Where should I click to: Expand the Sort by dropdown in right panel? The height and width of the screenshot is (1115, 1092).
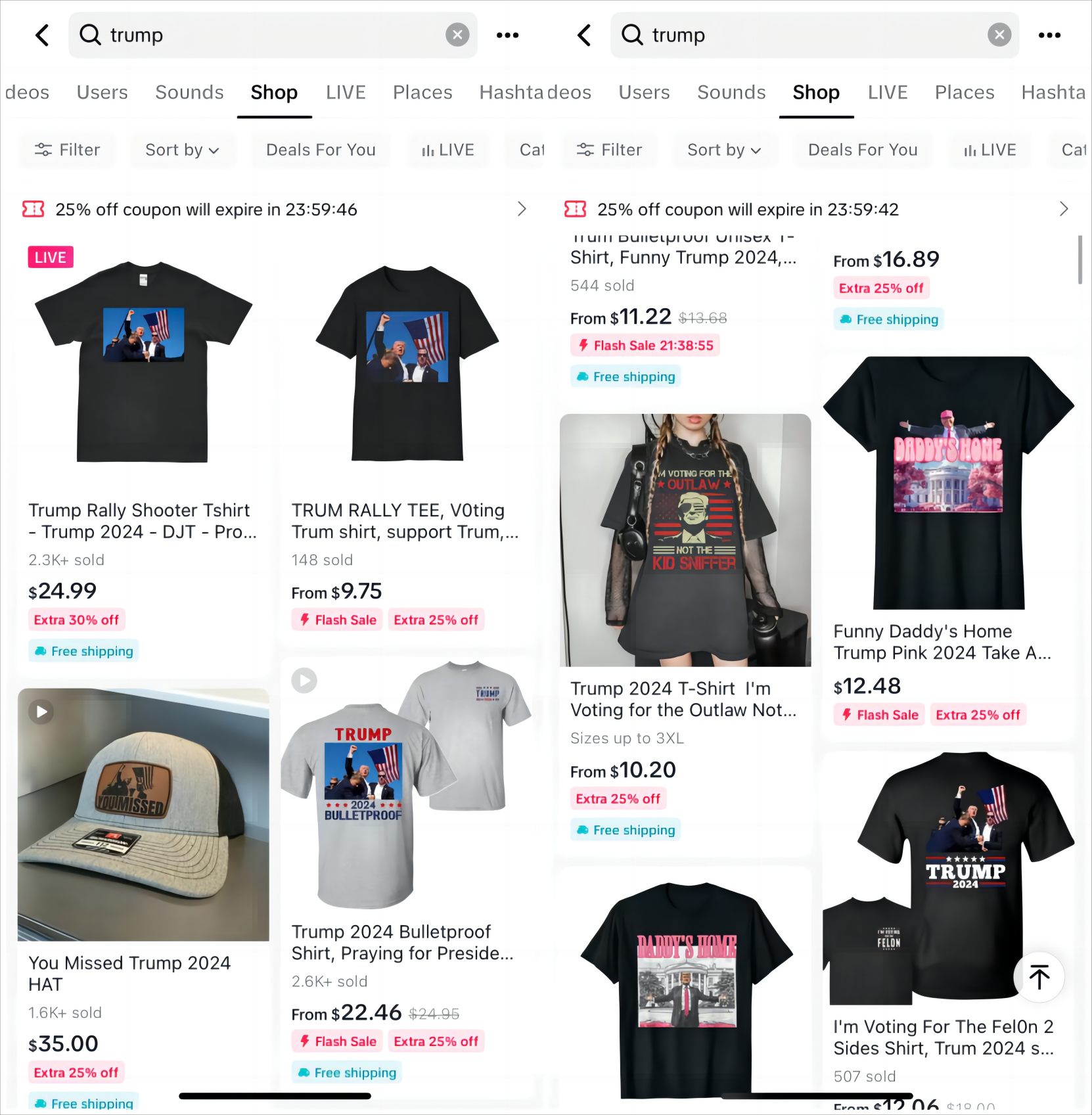pyautogui.click(x=724, y=150)
